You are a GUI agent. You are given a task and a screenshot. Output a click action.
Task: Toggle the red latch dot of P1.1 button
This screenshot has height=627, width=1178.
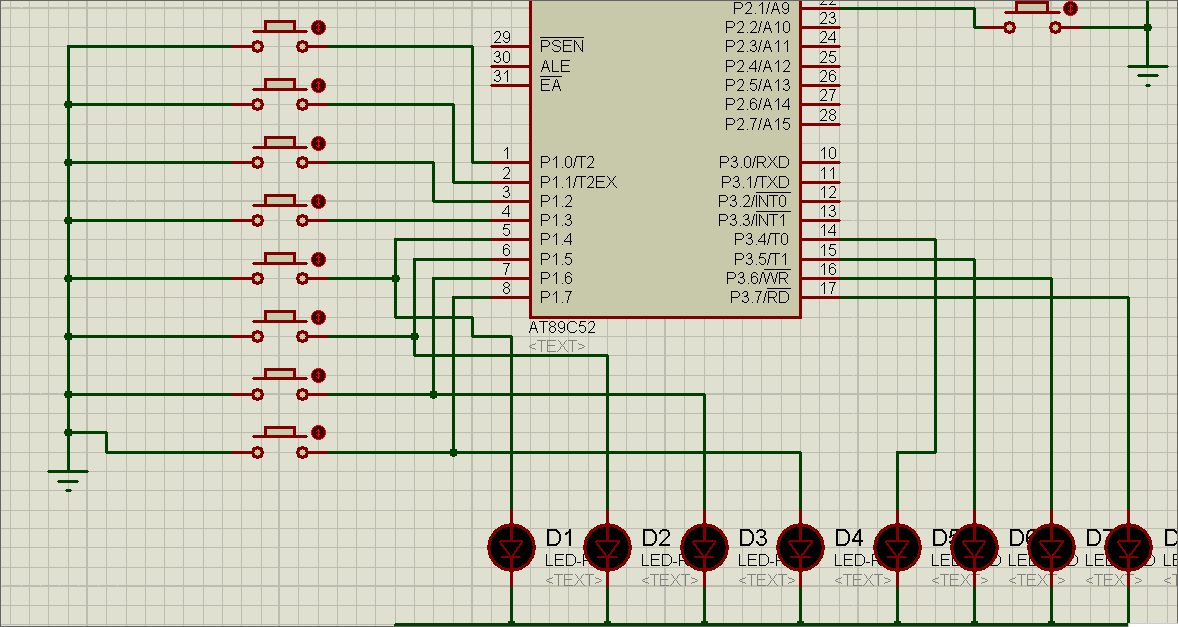click(318, 85)
